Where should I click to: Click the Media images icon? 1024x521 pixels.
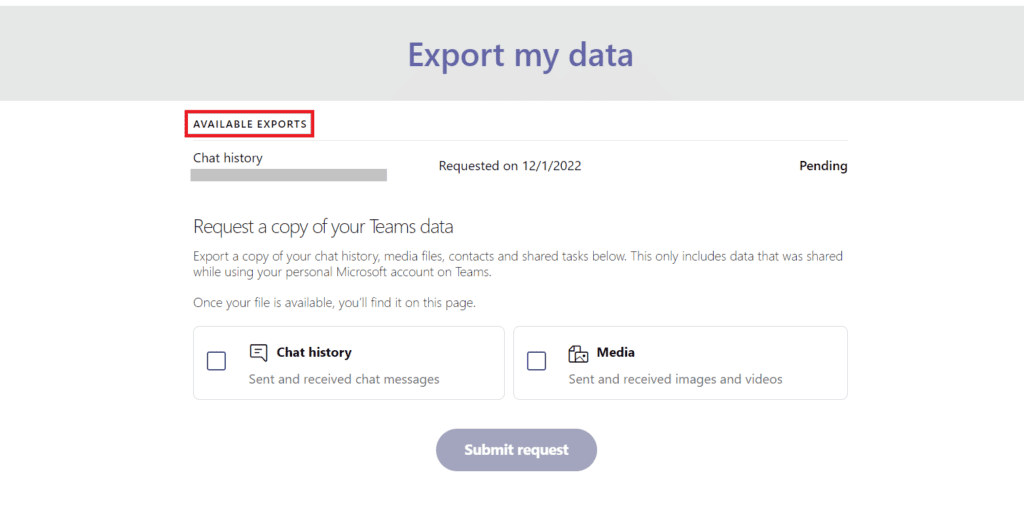point(578,354)
